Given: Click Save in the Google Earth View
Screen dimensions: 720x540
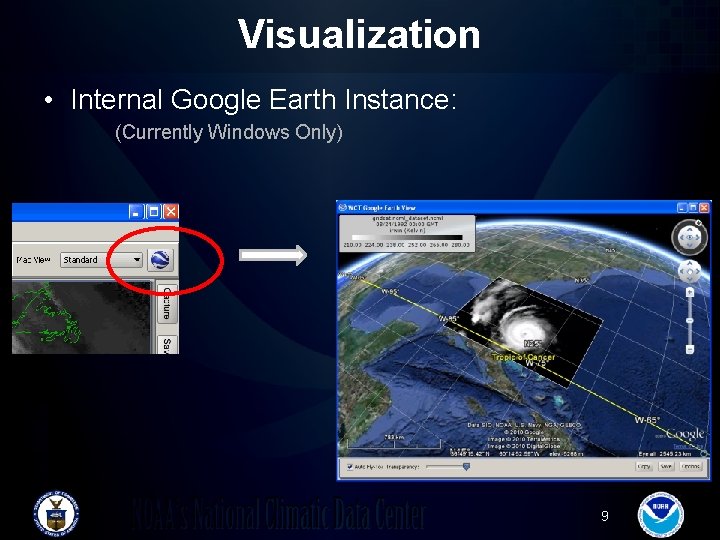Looking at the screenshot, I should coord(666,467).
